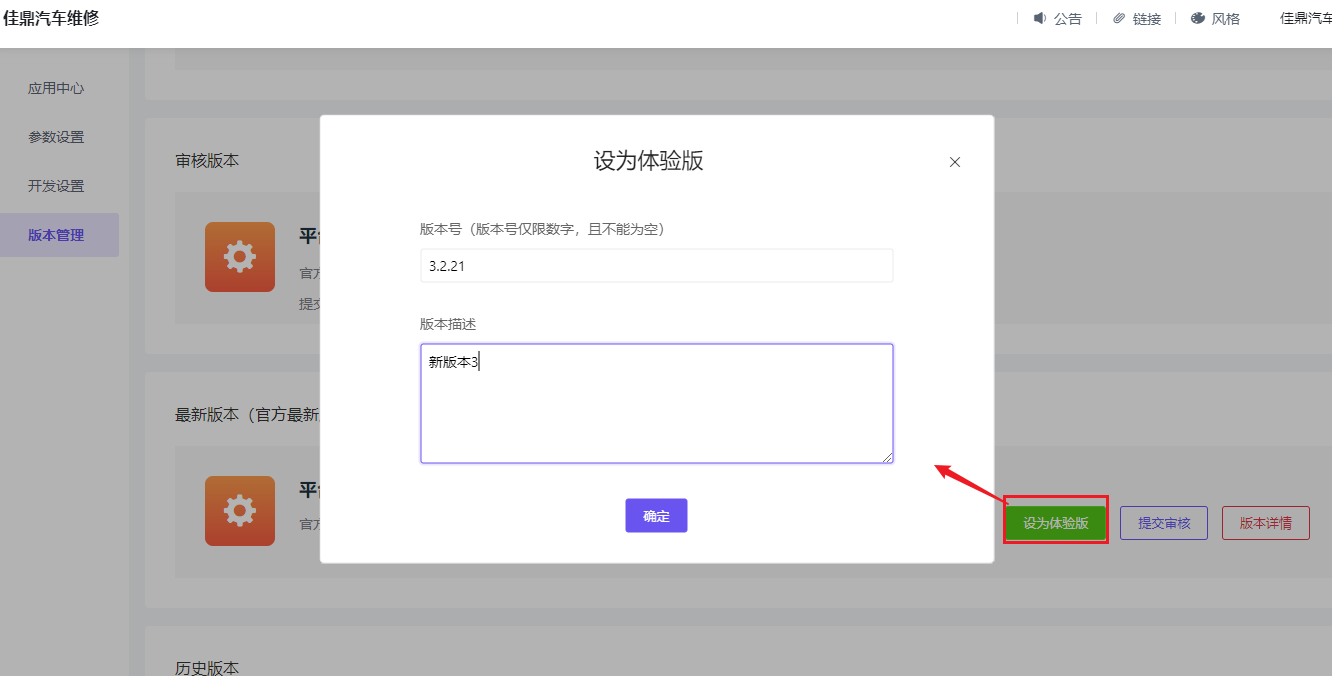
Task: Click the paperclip icon beside 链接
Action: click(1117, 18)
